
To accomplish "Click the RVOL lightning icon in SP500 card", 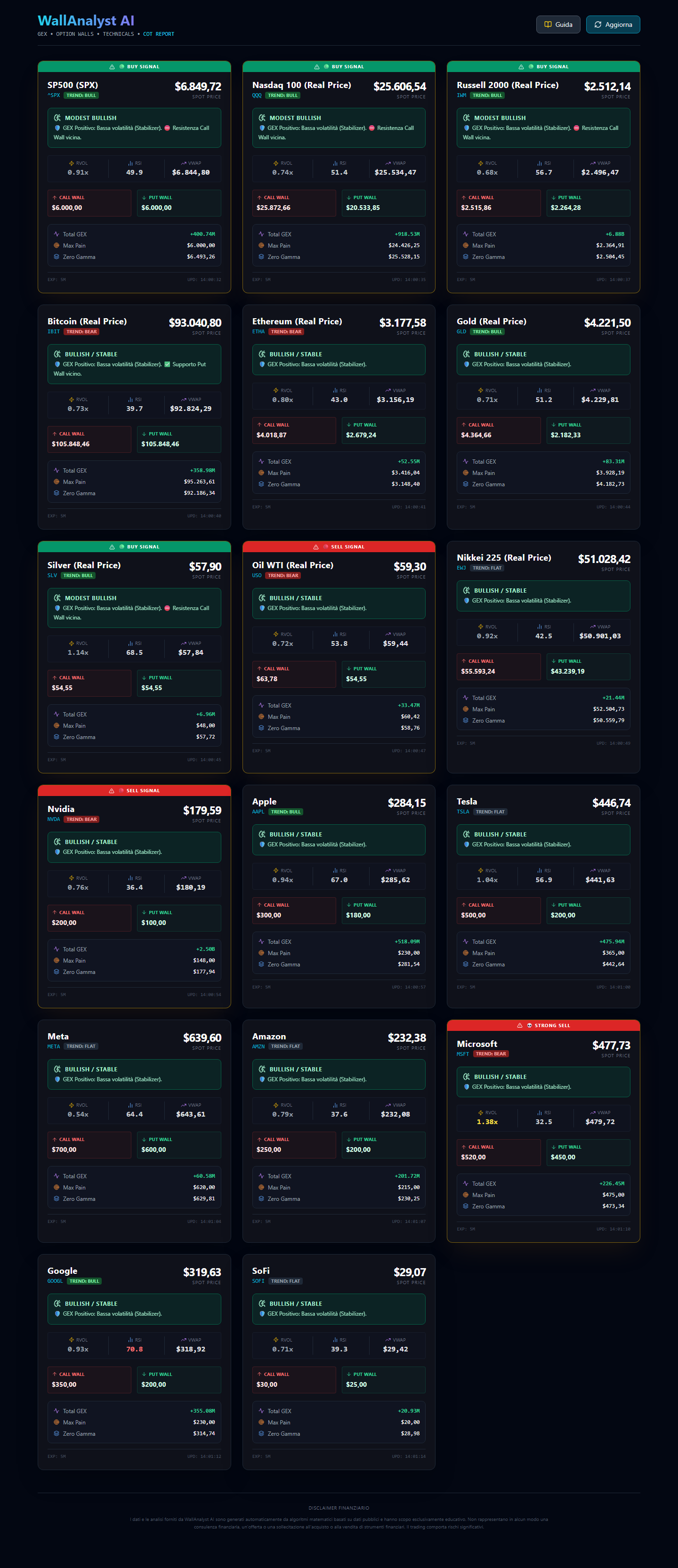I will click(71, 163).
